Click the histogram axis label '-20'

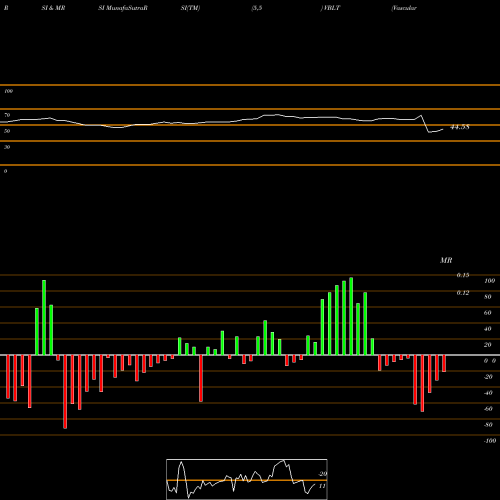(488, 377)
